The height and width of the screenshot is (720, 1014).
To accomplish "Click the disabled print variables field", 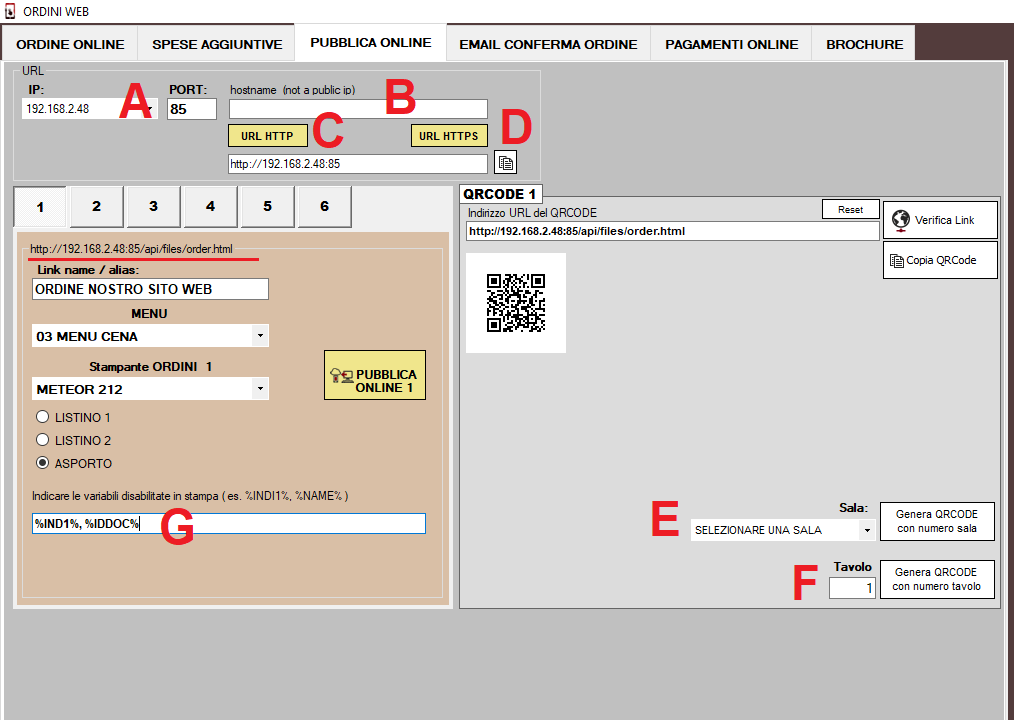I will (x=229, y=523).
